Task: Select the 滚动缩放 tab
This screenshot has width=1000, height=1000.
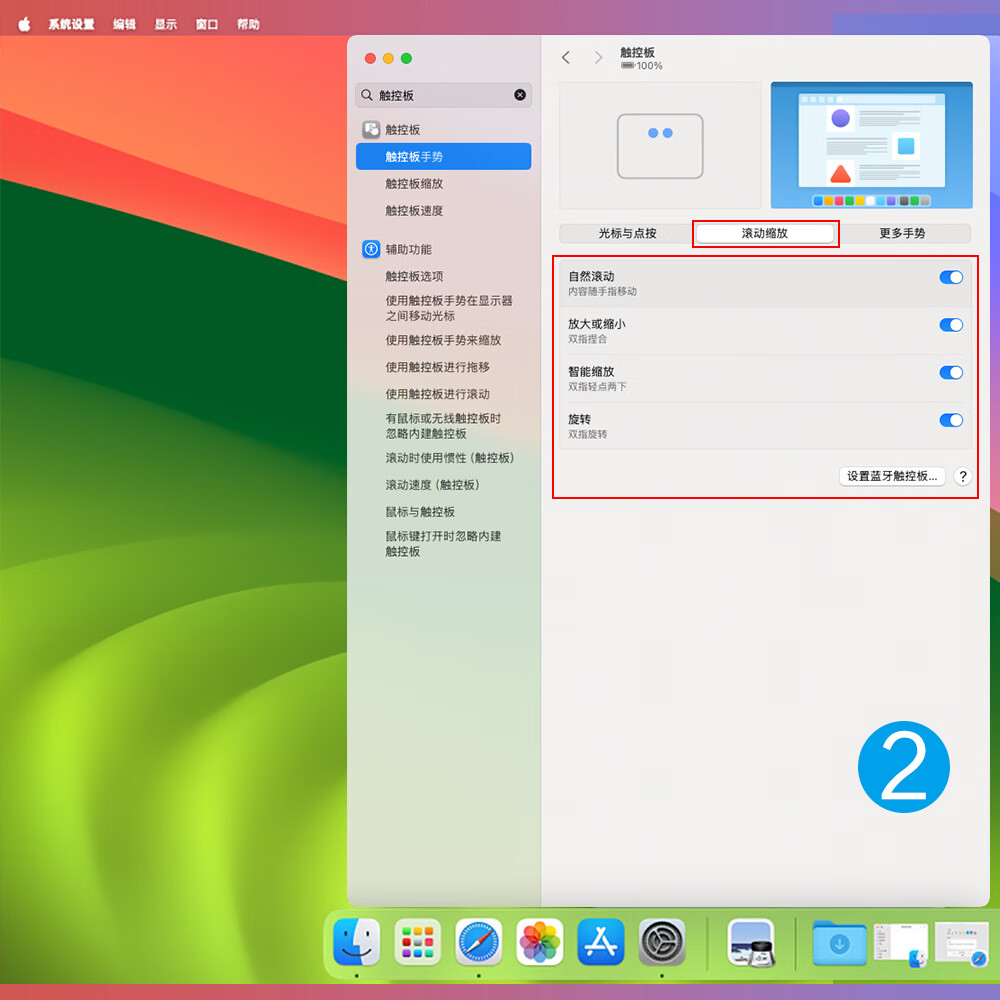Action: click(x=765, y=233)
